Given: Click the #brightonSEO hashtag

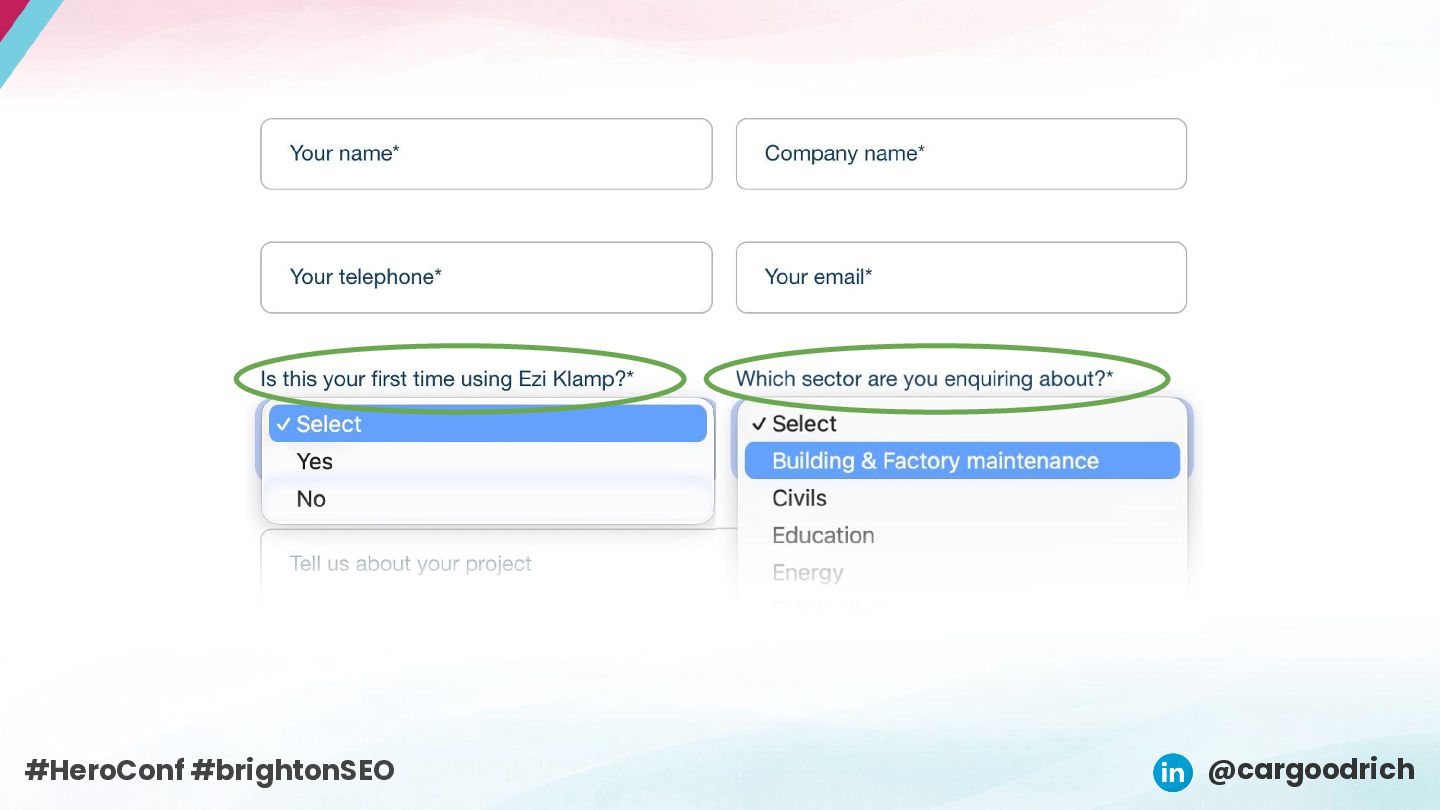Looking at the screenshot, I should click(293, 770).
